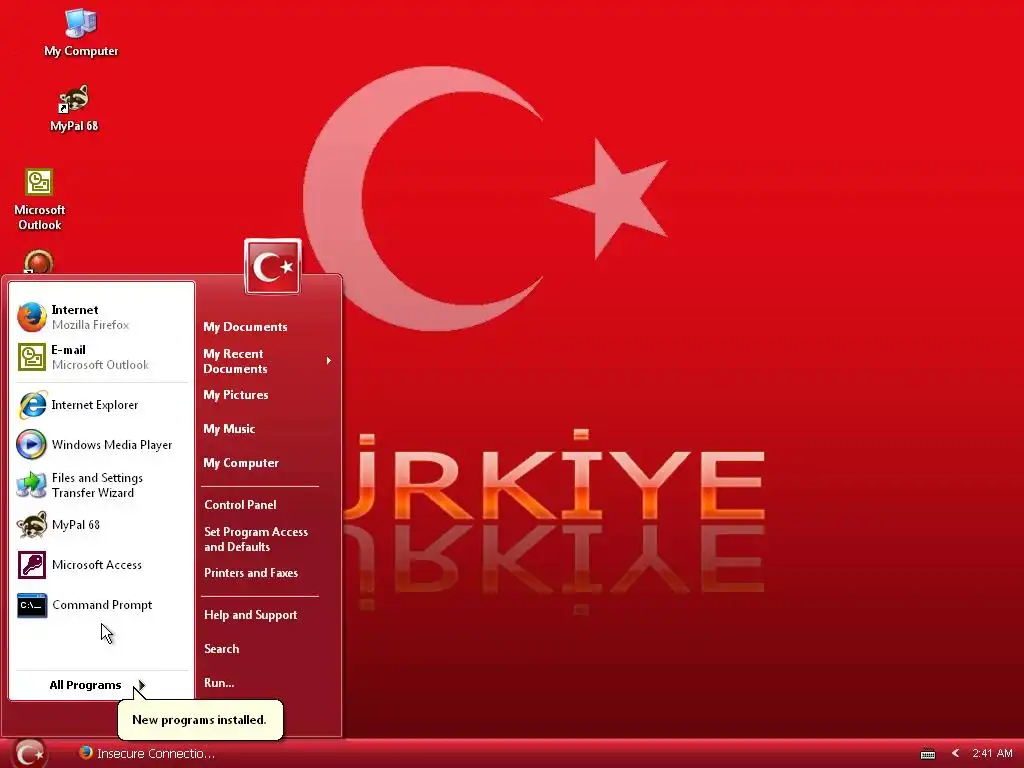Click the Windows Media Player icon
The image size is (1024, 768).
[31, 445]
